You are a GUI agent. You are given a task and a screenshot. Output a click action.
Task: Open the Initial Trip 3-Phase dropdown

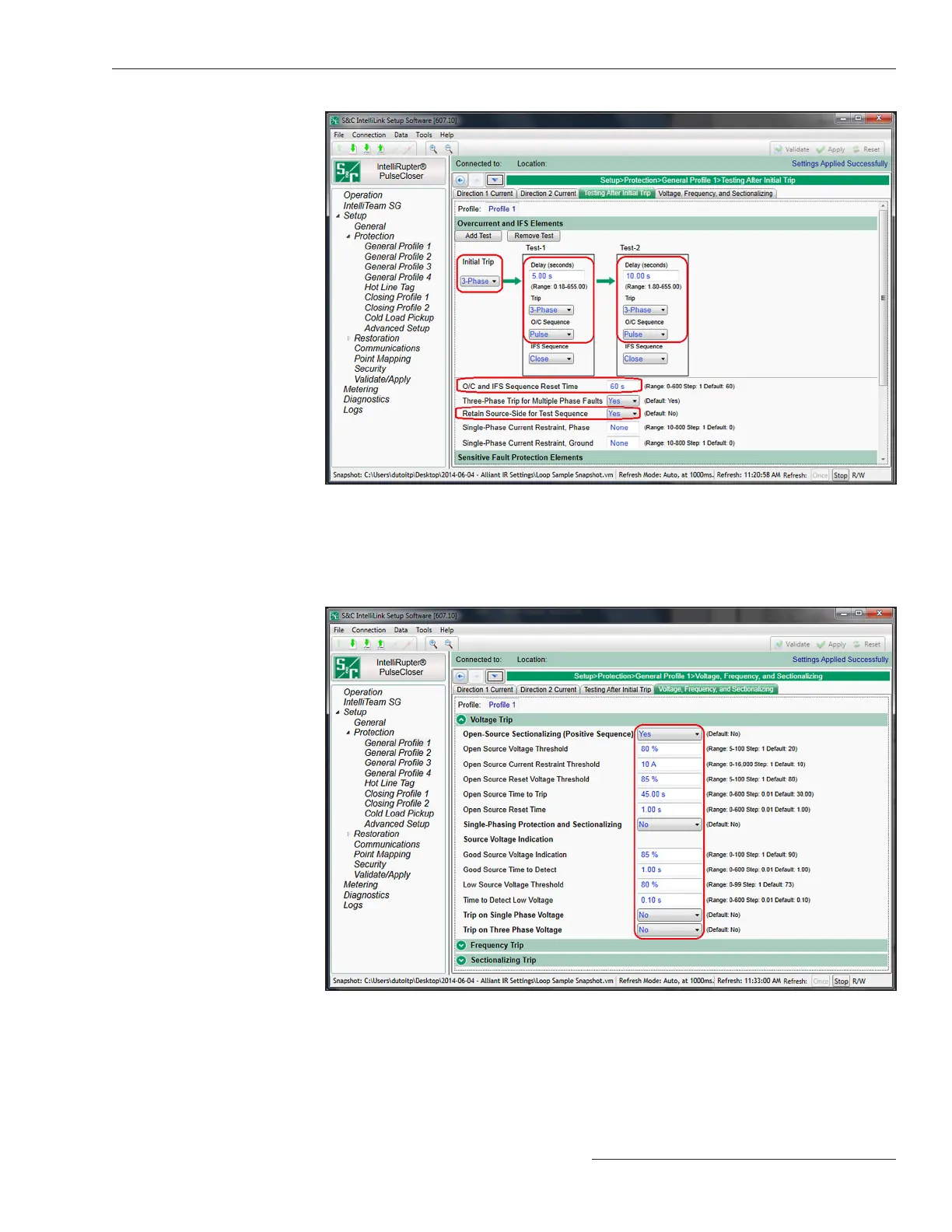pyautogui.click(x=479, y=282)
